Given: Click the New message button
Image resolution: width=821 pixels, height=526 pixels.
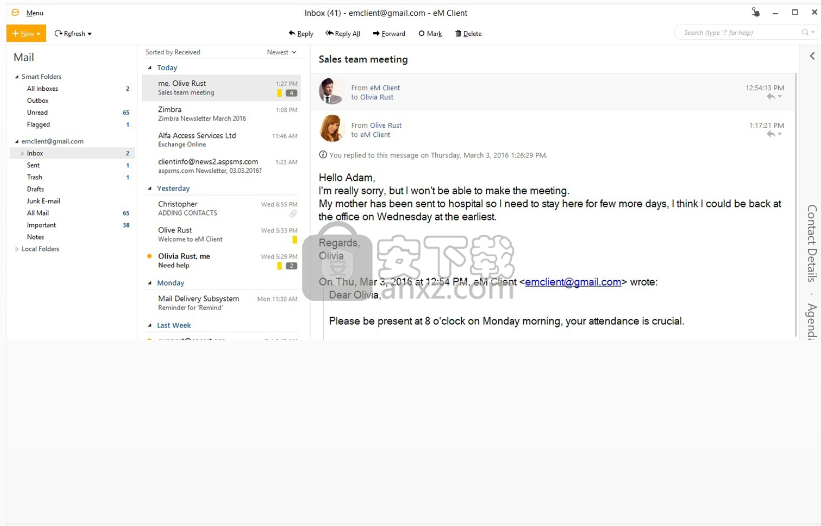Looking at the screenshot, I should click(23, 33).
